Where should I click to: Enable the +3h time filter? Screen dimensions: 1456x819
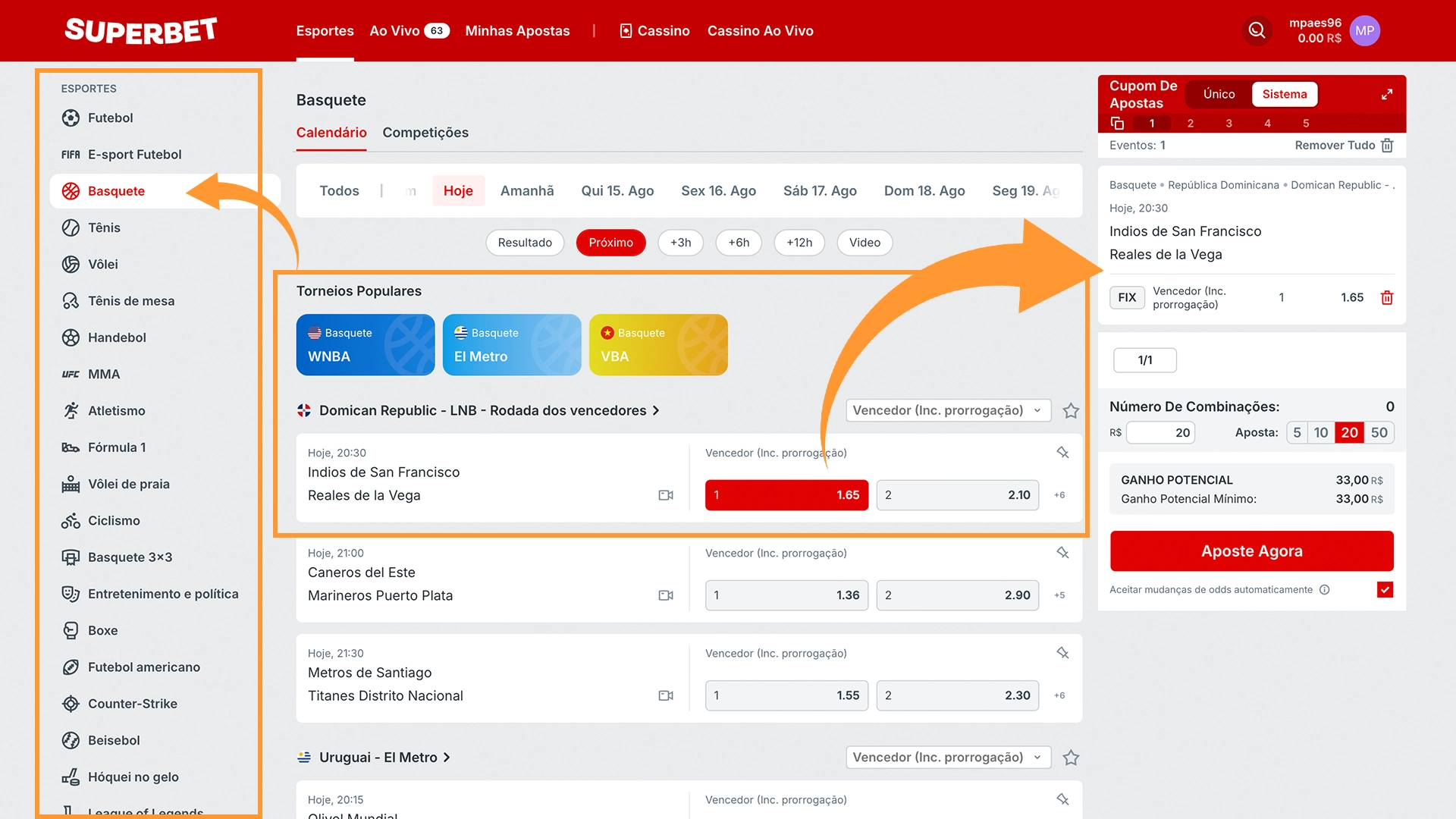[x=680, y=243]
